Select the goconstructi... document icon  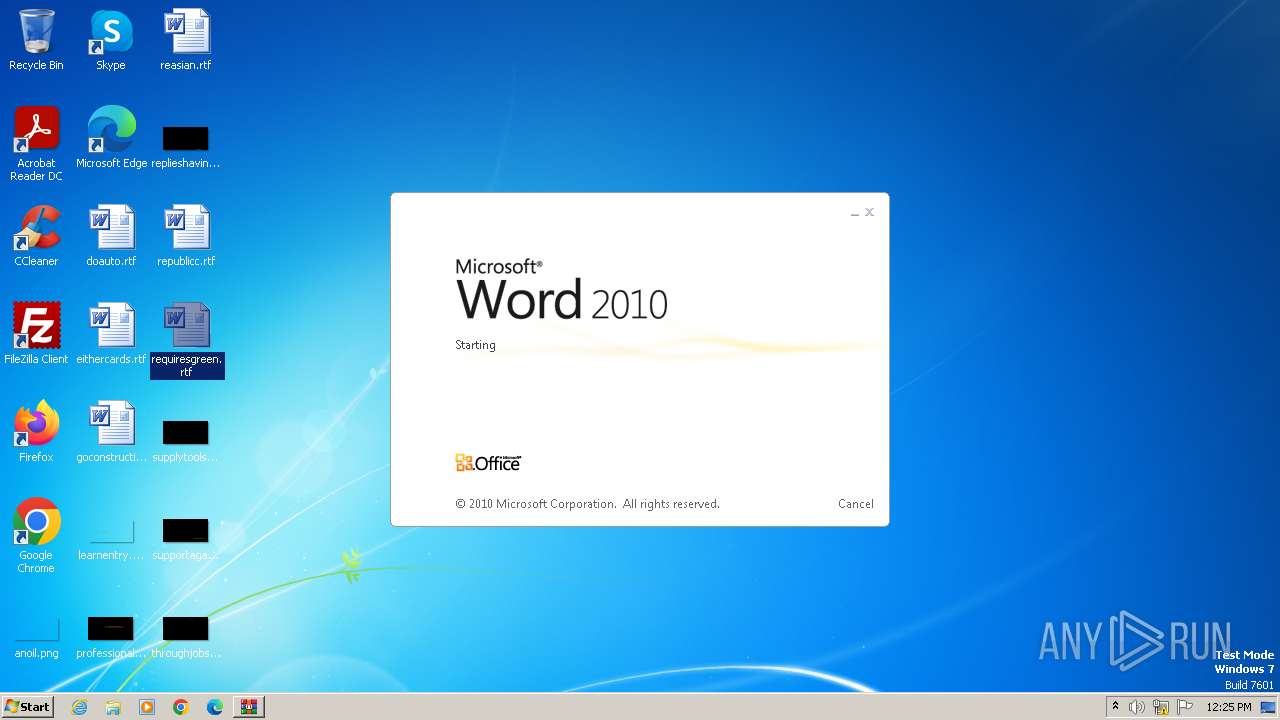tap(111, 432)
